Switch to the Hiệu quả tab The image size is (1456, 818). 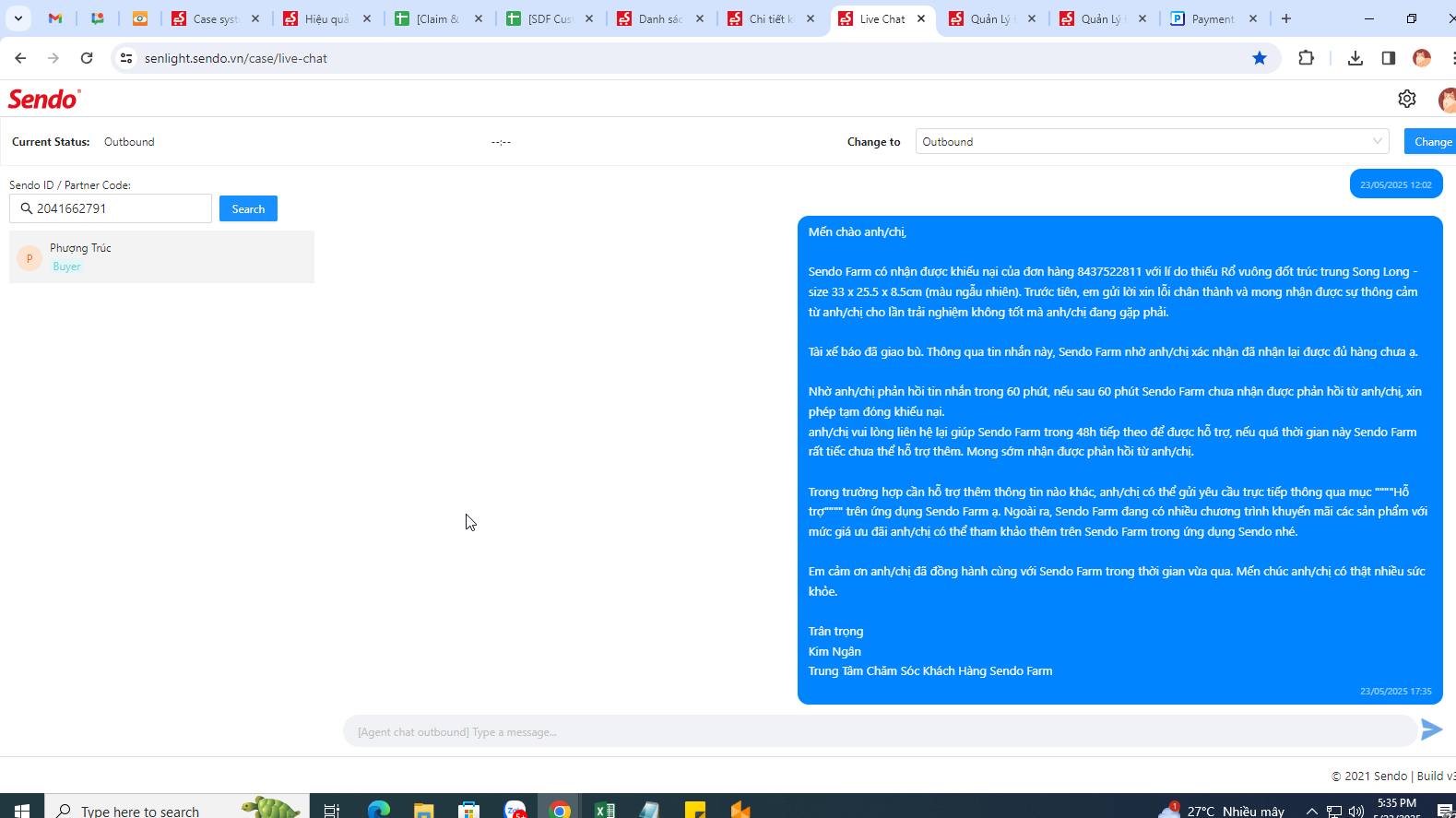[327, 18]
